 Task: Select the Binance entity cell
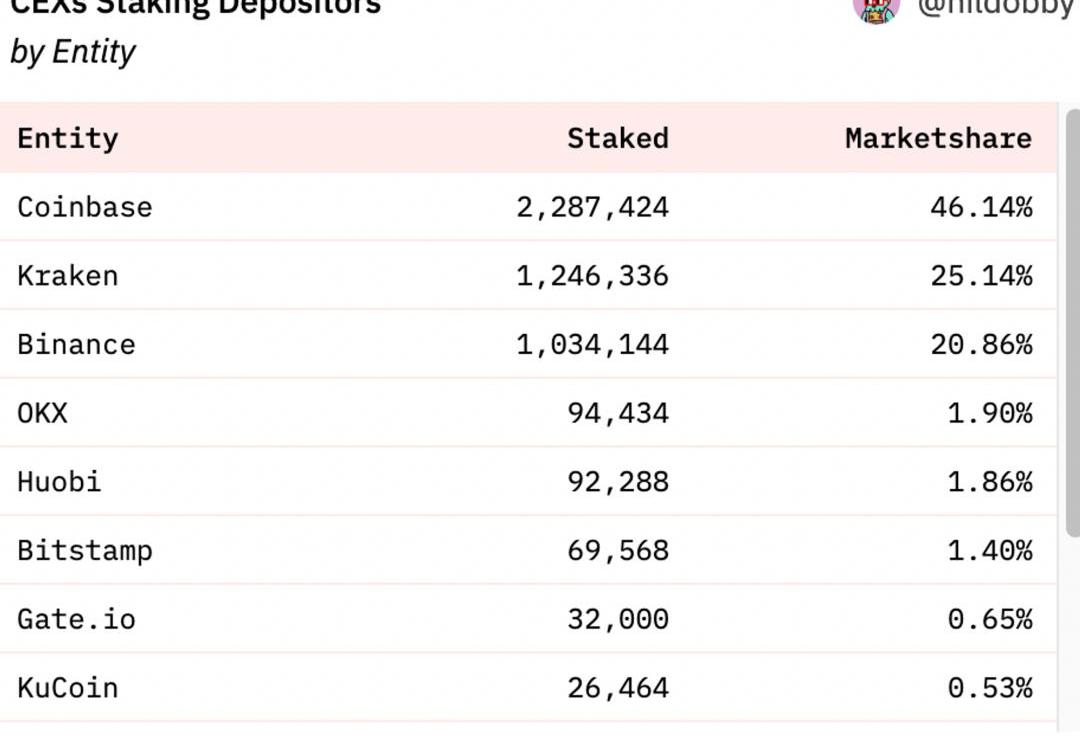tap(76, 344)
